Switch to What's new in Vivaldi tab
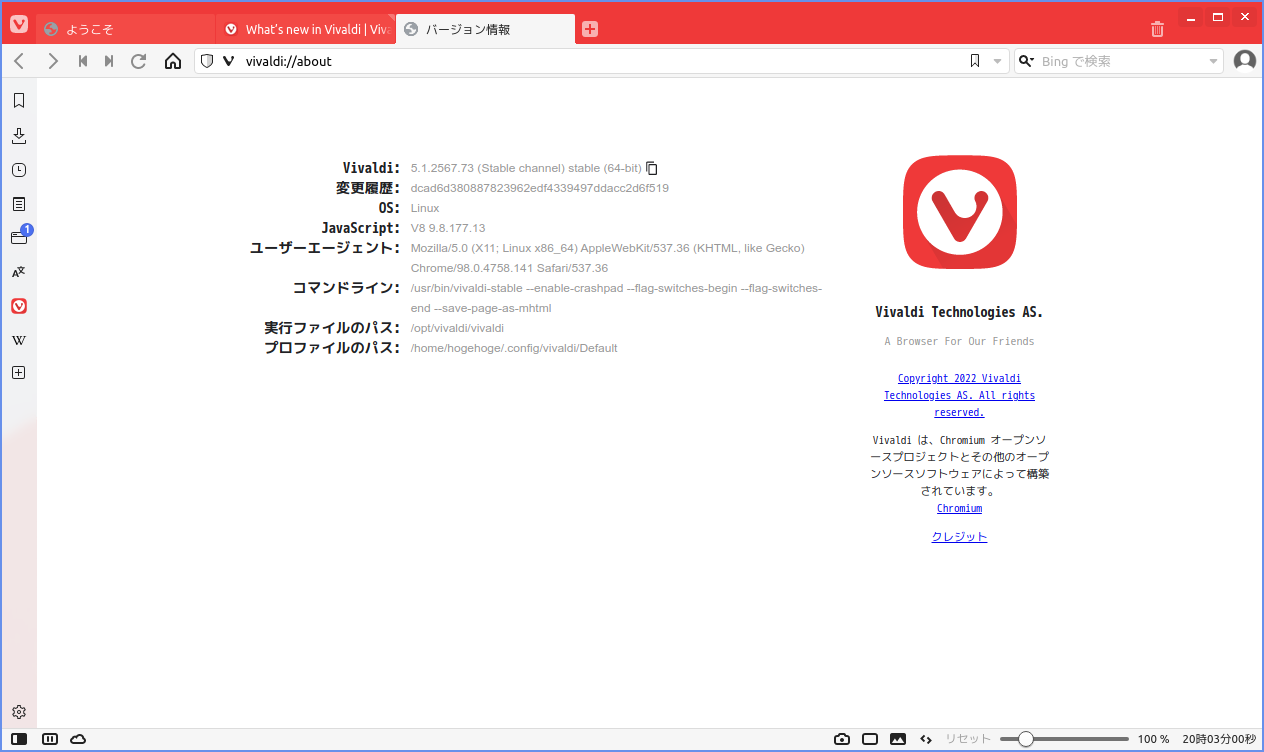 coord(306,29)
